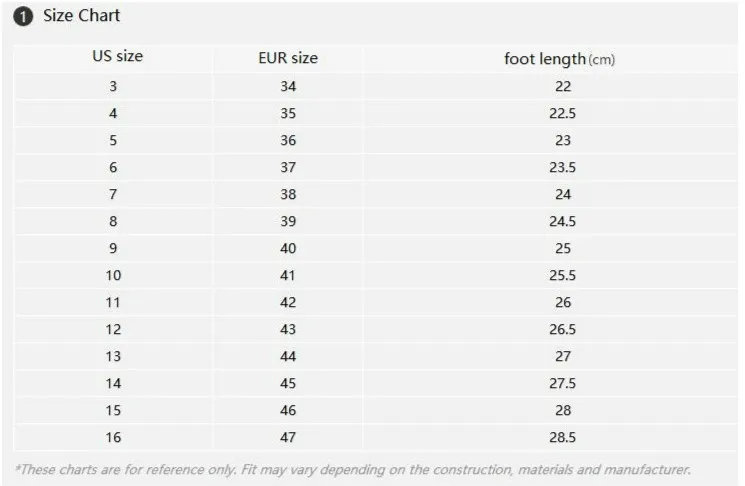Select US size 12 cell
Viewport: 745px width, 486px height.
(x=113, y=329)
